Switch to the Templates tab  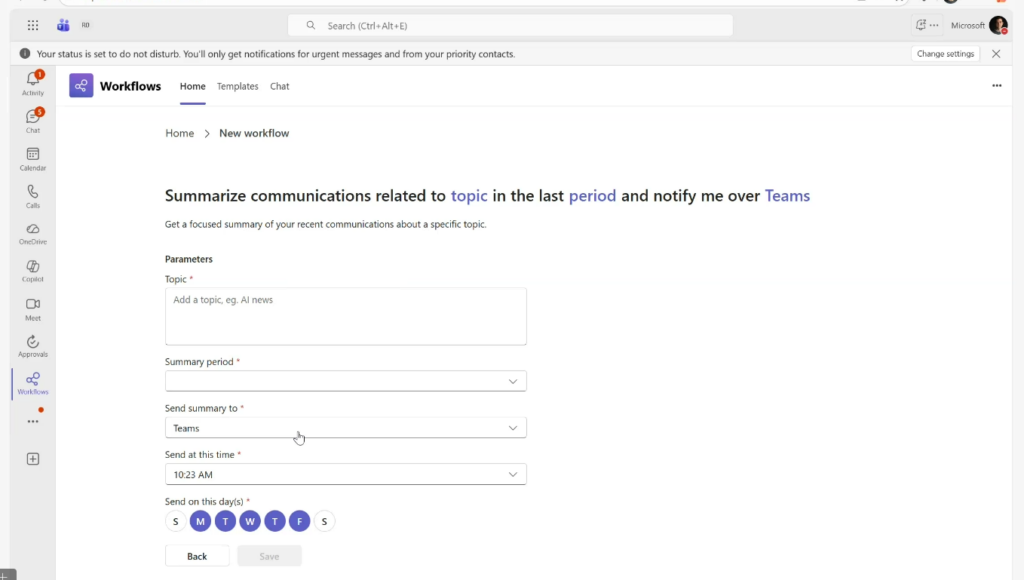pos(238,87)
